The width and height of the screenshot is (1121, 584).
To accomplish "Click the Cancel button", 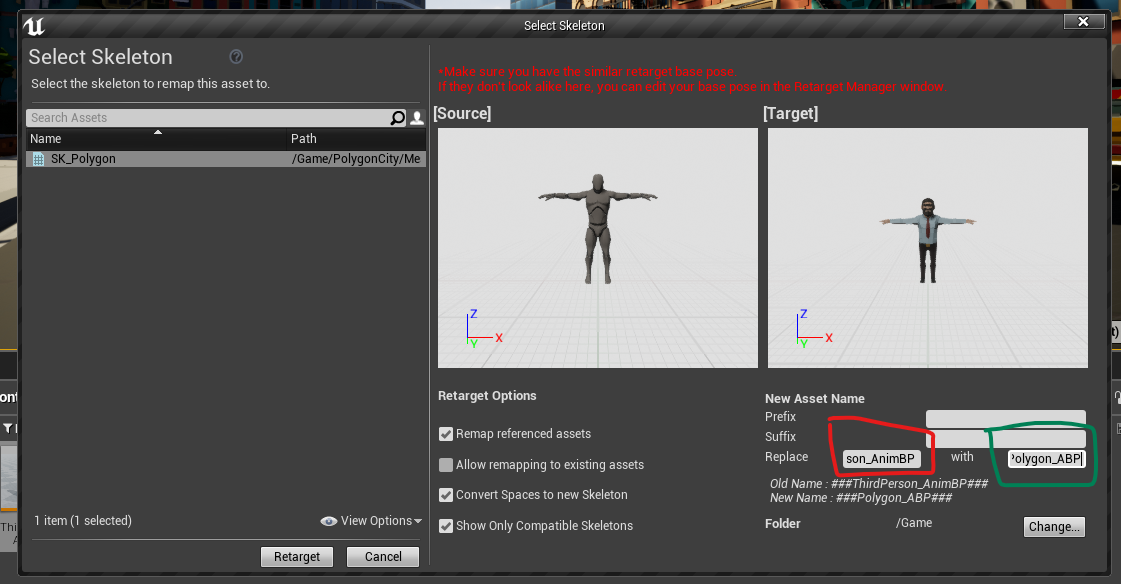I will pyautogui.click(x=382, y=556).
